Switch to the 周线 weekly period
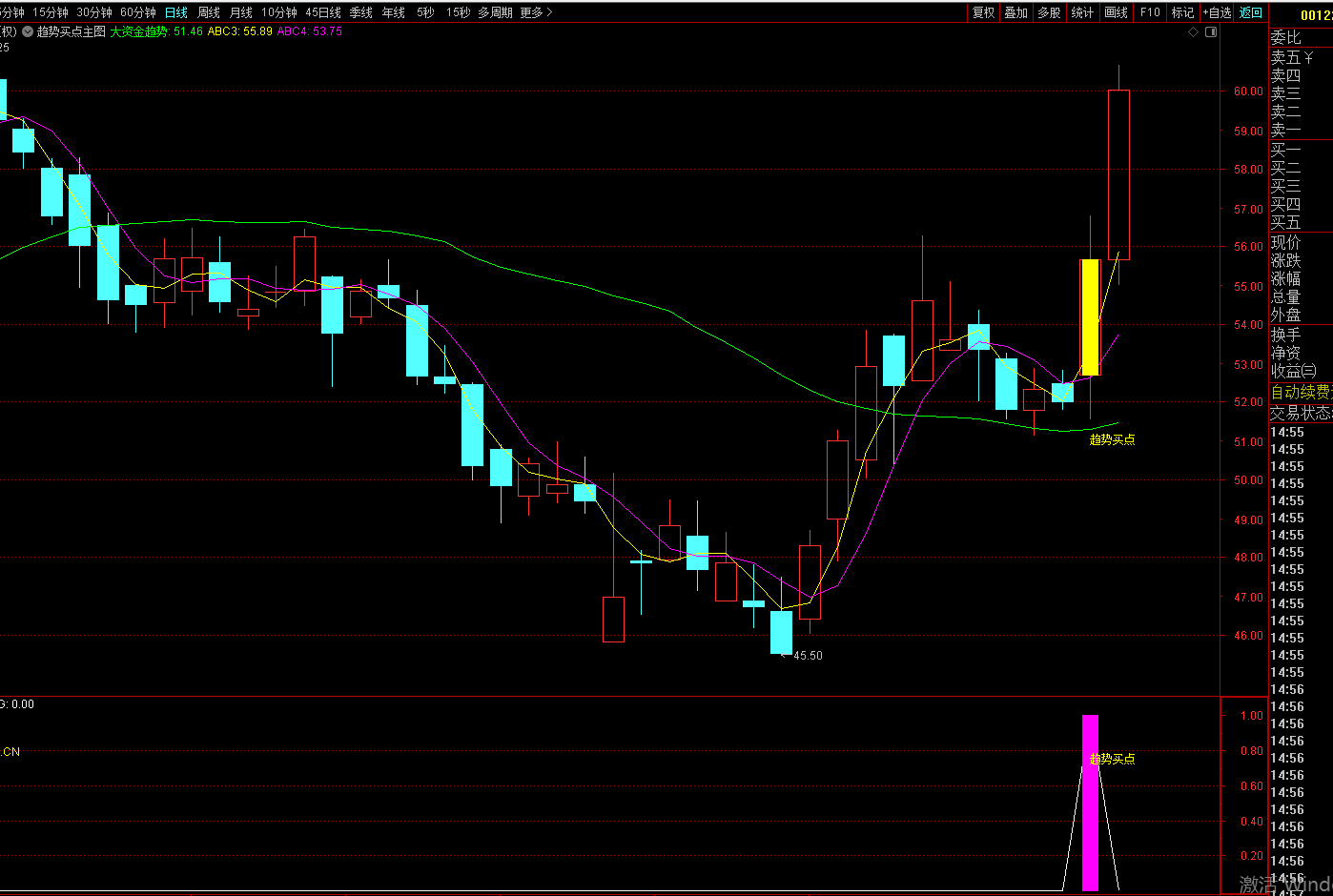1333x896 pixels. tap(209, 12)
